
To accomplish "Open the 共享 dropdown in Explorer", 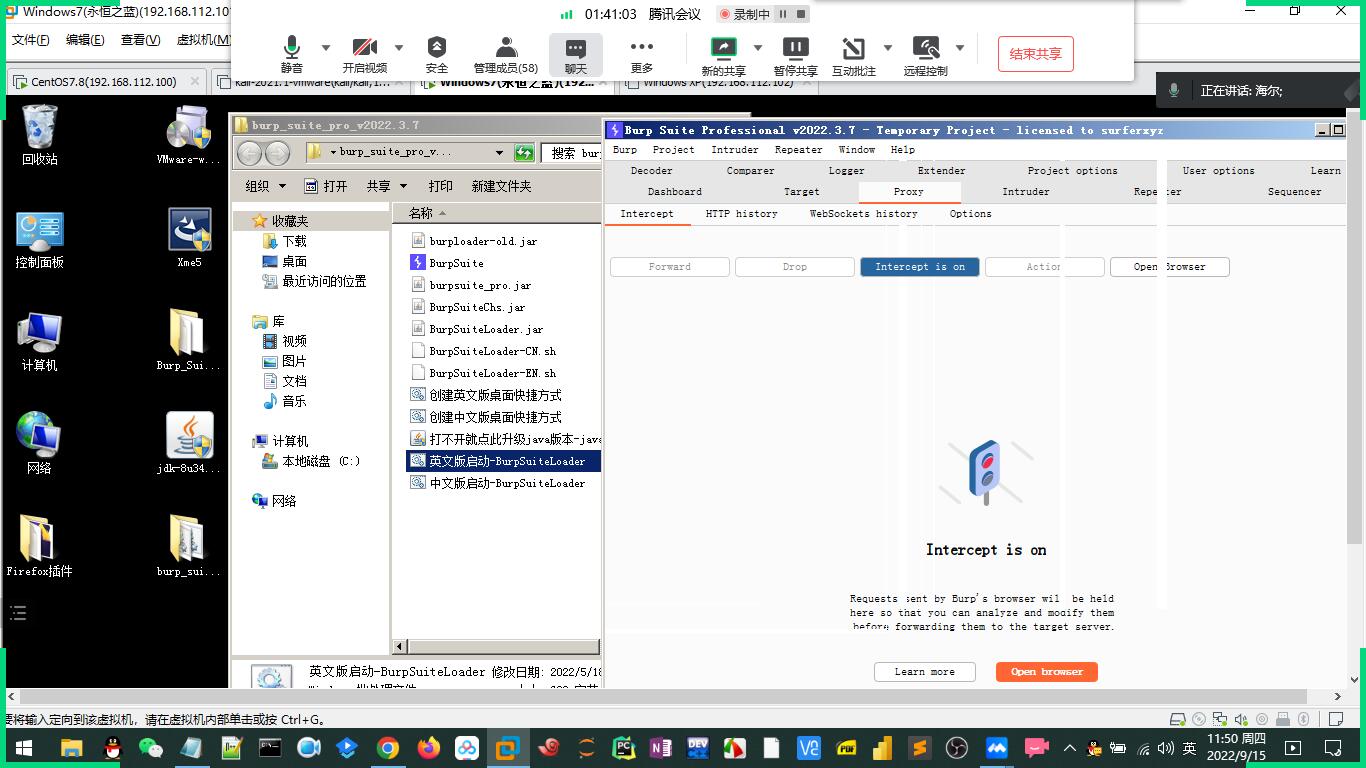I will (x=387, y=186).
